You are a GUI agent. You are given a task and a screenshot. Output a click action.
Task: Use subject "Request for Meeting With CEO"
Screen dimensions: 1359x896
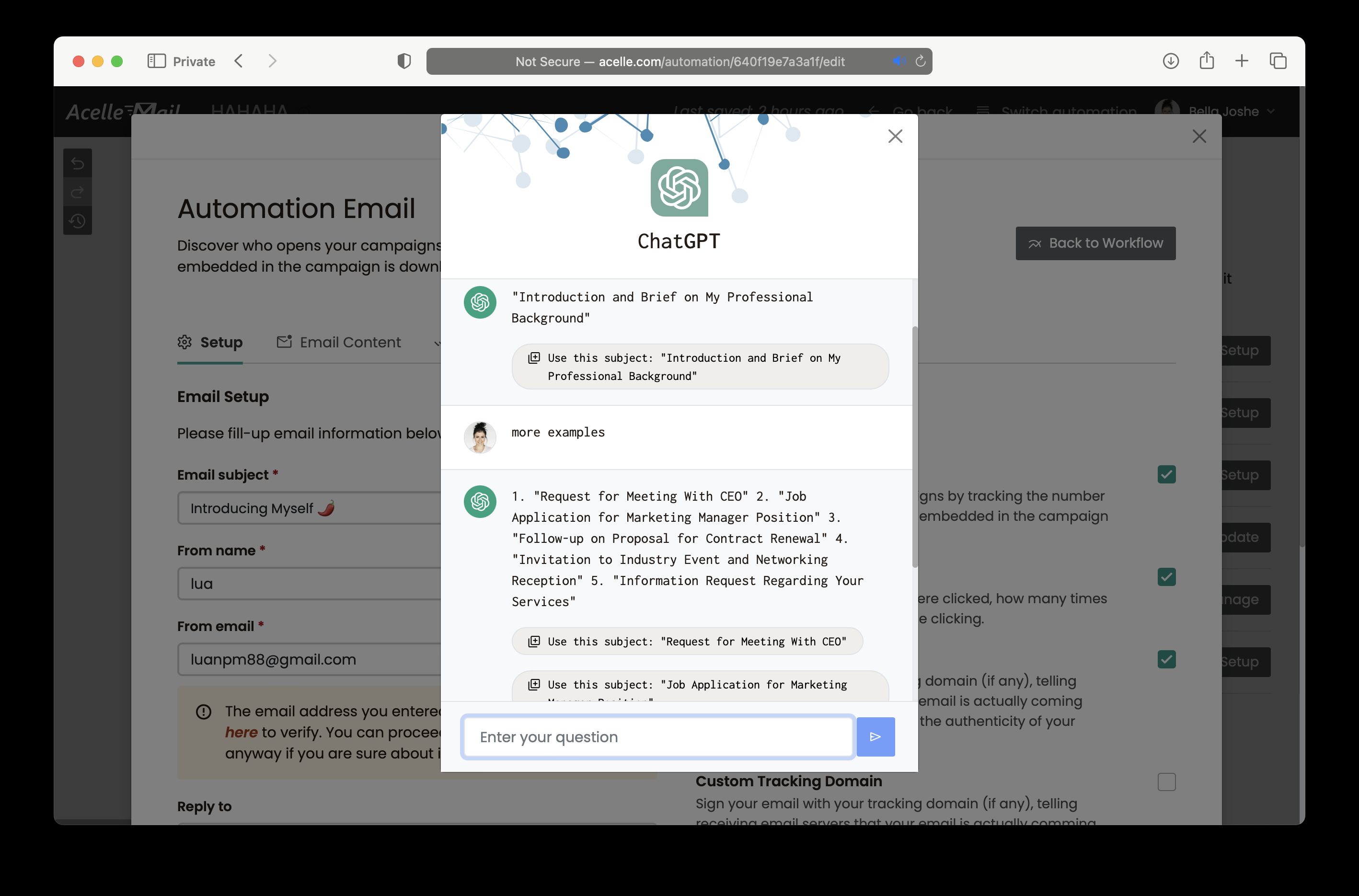point(687,641)
